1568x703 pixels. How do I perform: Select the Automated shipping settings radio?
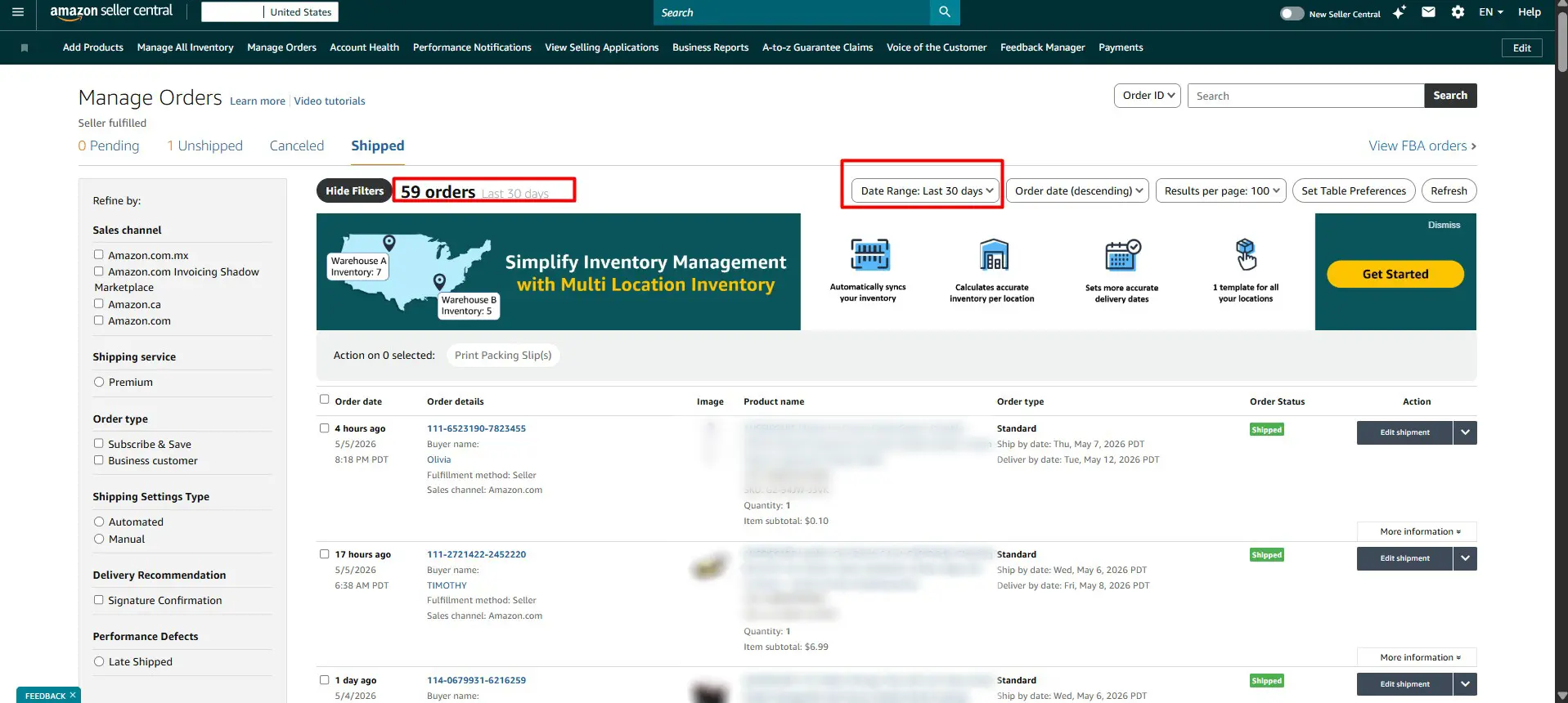point(99,522)
